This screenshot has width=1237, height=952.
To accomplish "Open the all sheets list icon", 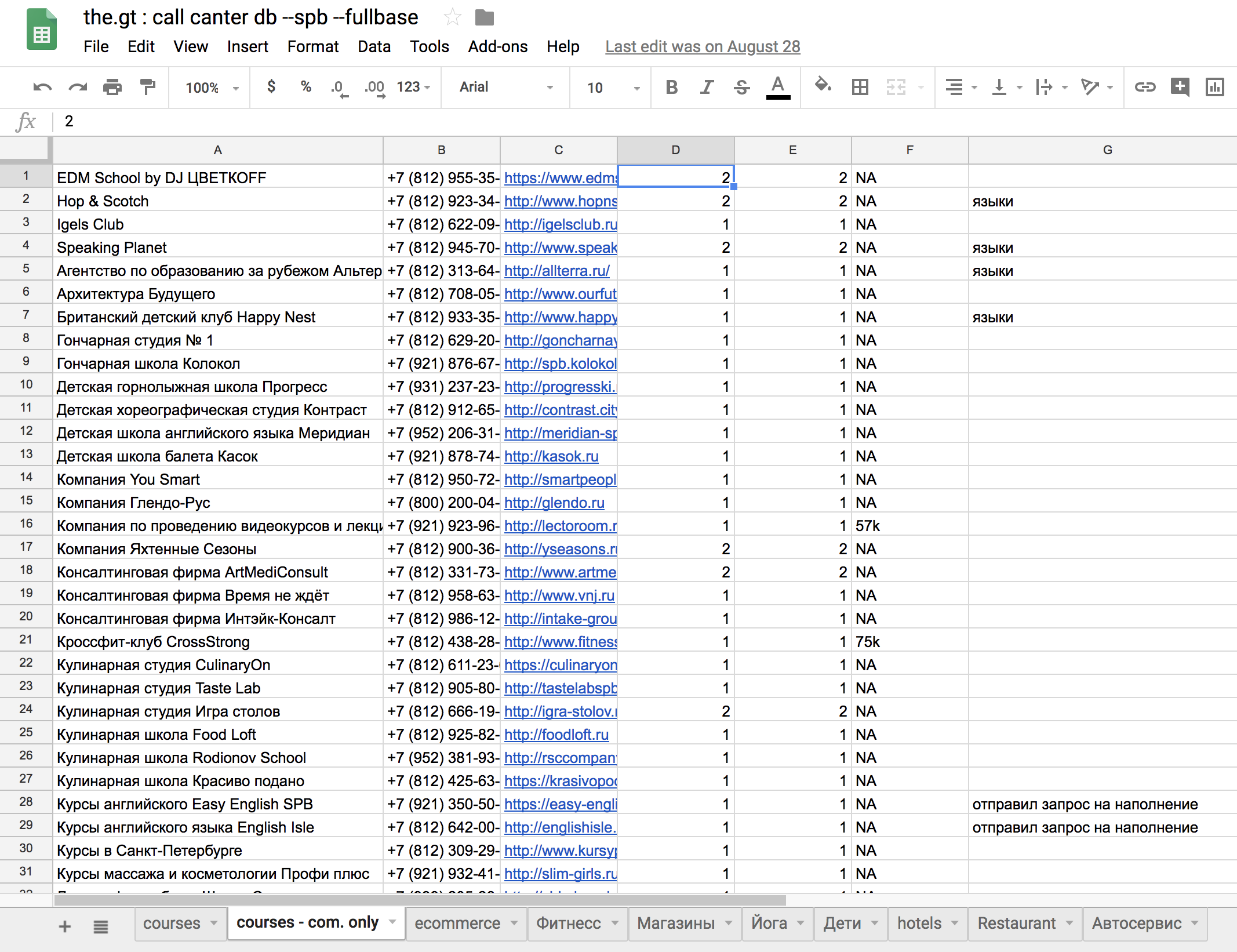I will coord(101,926).
